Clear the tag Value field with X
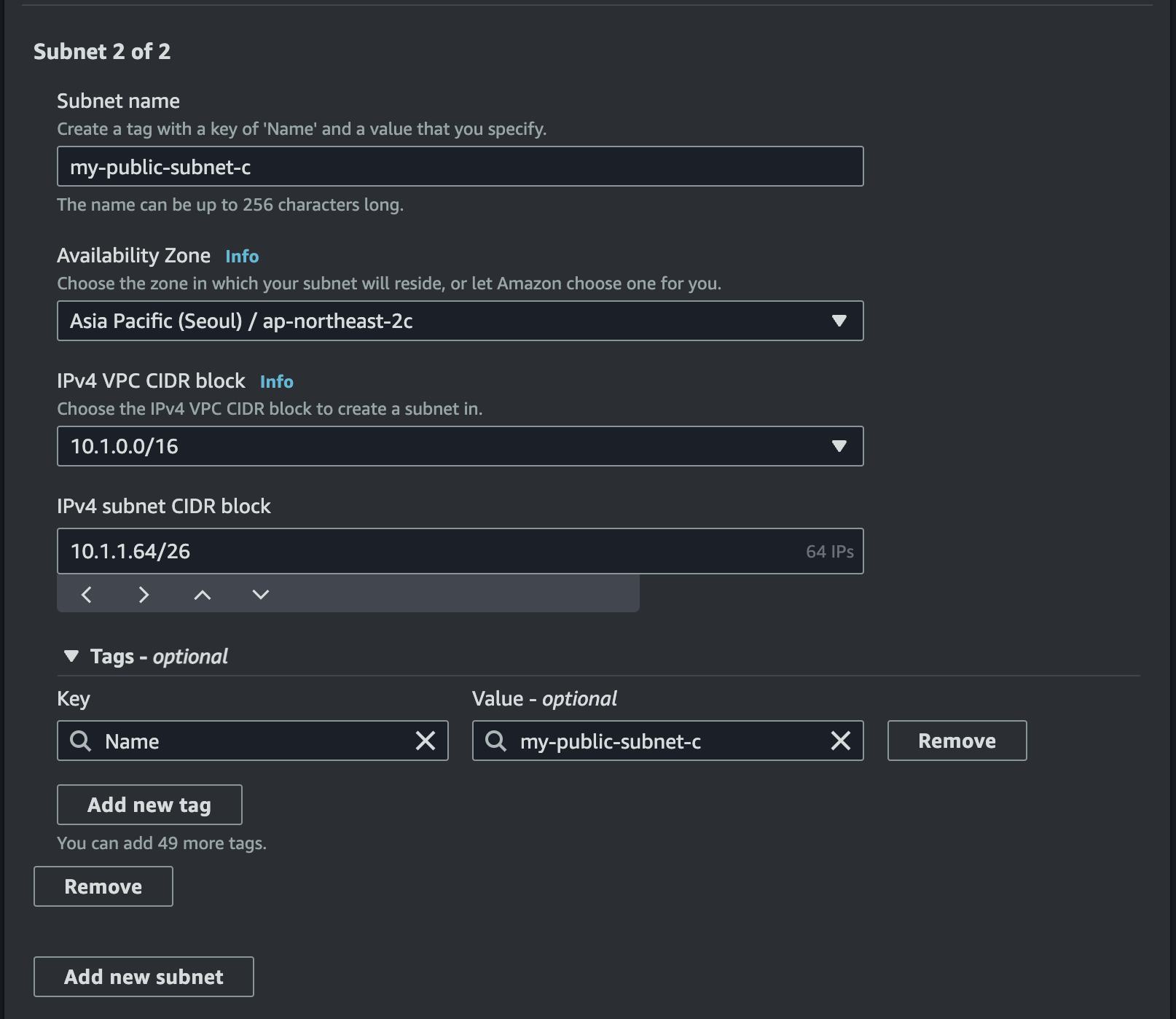1176x1019 pixels. click(x=841, y=741)
